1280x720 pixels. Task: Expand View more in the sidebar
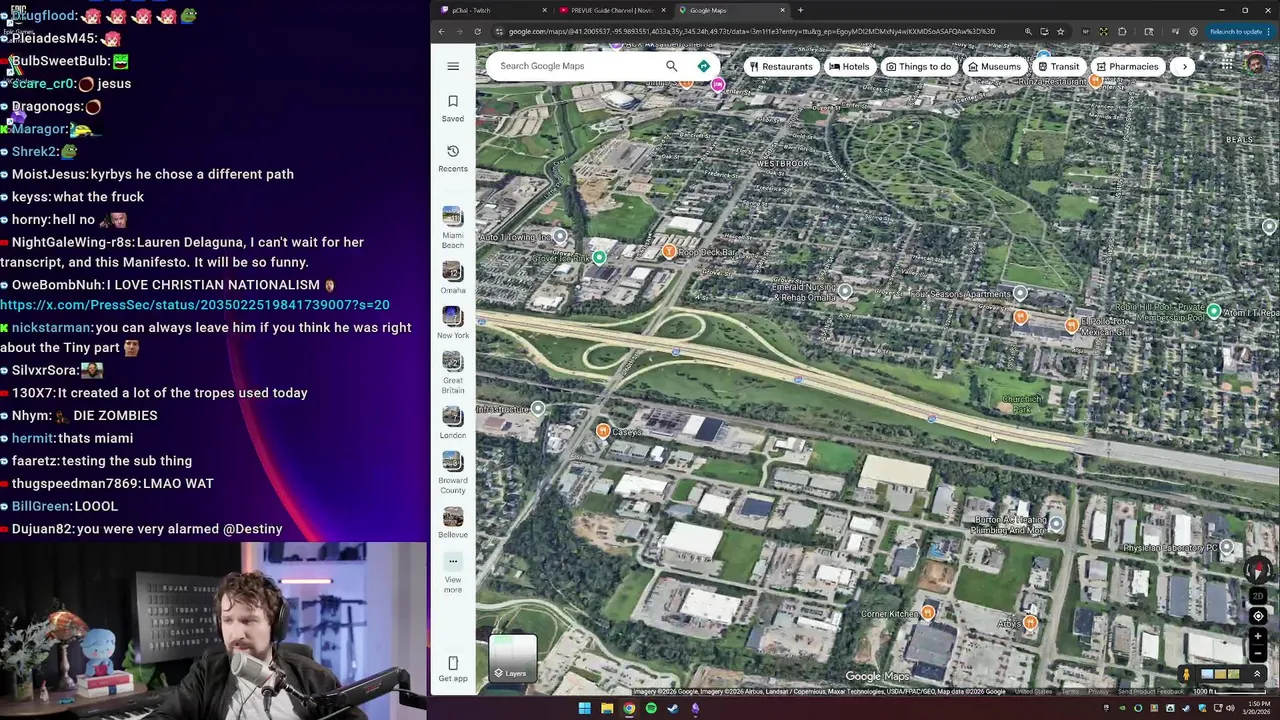point(453,573)
